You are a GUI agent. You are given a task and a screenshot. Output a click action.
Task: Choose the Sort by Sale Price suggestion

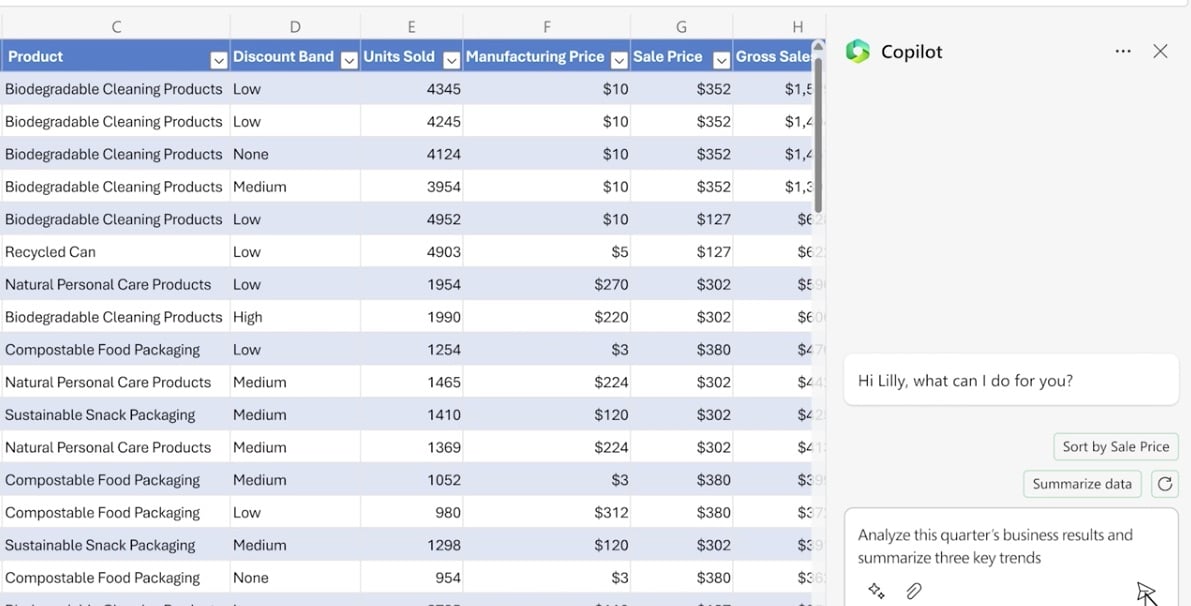1115,447
